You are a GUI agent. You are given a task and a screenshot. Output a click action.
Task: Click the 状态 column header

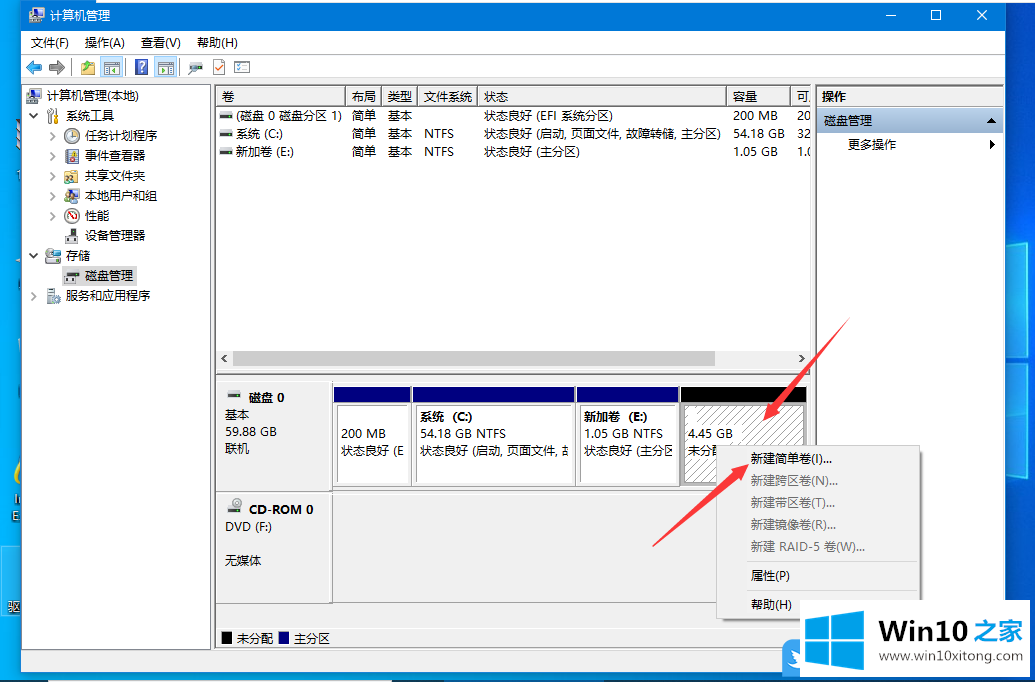602,96
